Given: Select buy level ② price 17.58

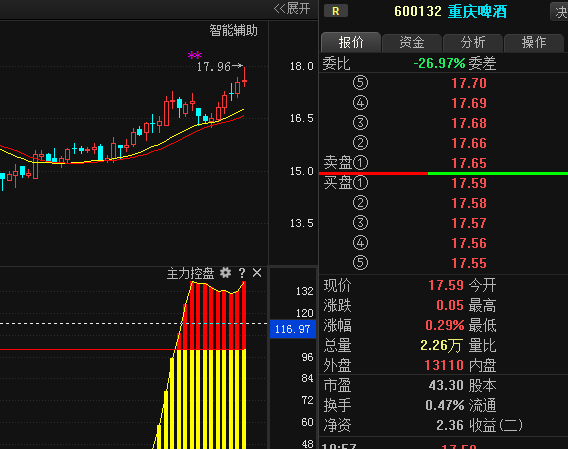Looking at the screenshot, I should [469, 203].
